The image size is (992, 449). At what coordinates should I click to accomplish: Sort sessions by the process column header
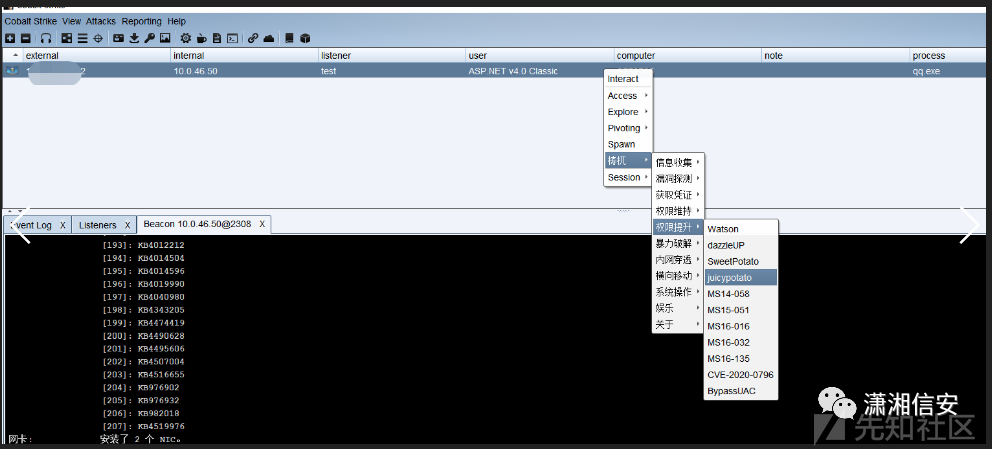tap(950, 56)
